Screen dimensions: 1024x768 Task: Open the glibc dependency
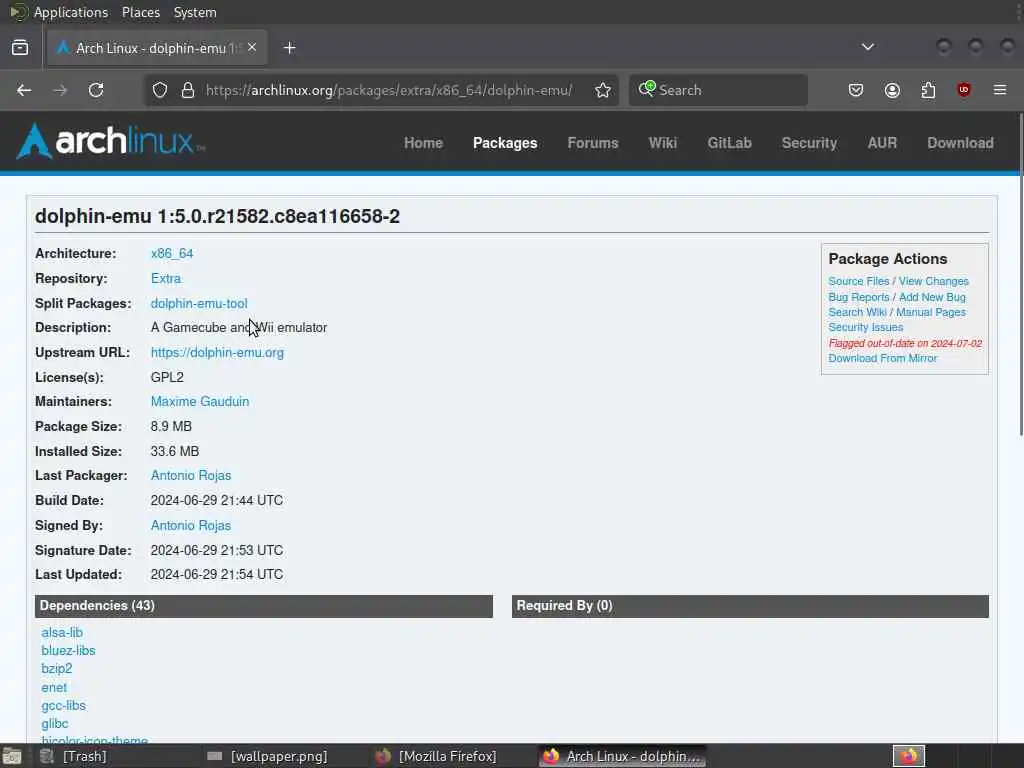coord(55,724)
